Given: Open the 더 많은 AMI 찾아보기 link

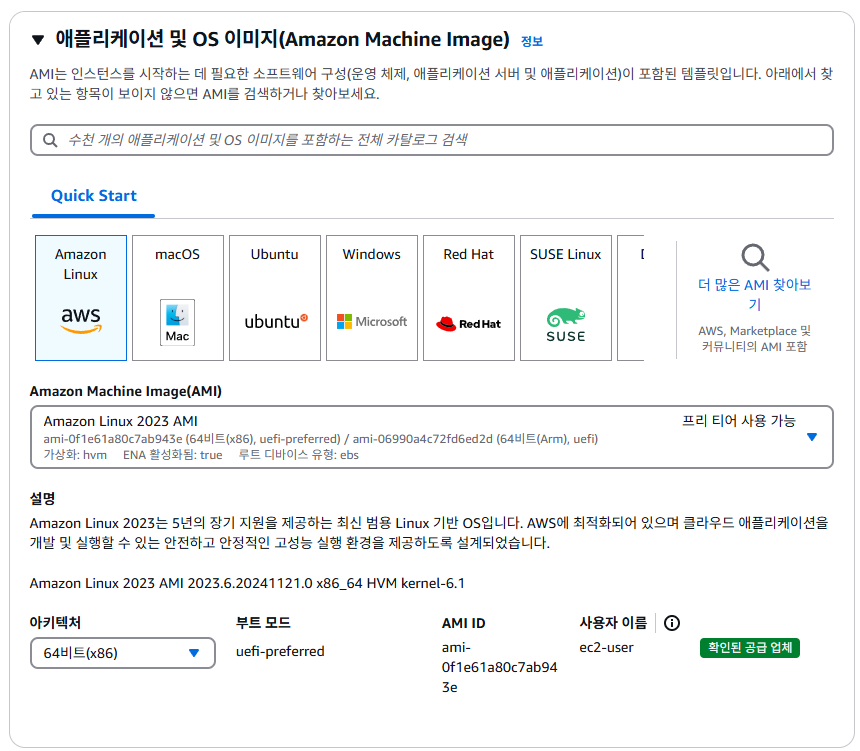Looking at the screenshot, I should 754,294.
